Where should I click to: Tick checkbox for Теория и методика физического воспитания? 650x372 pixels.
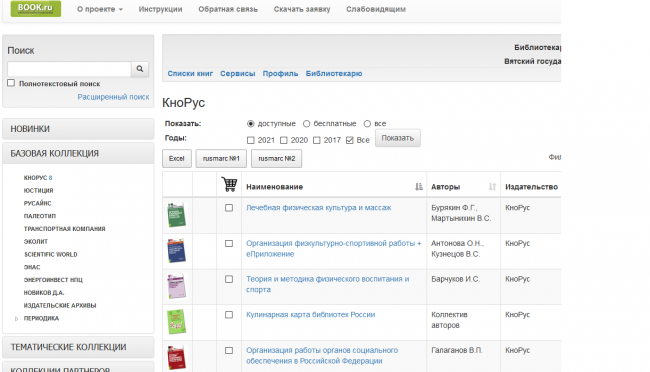click(x=229, y=279)
